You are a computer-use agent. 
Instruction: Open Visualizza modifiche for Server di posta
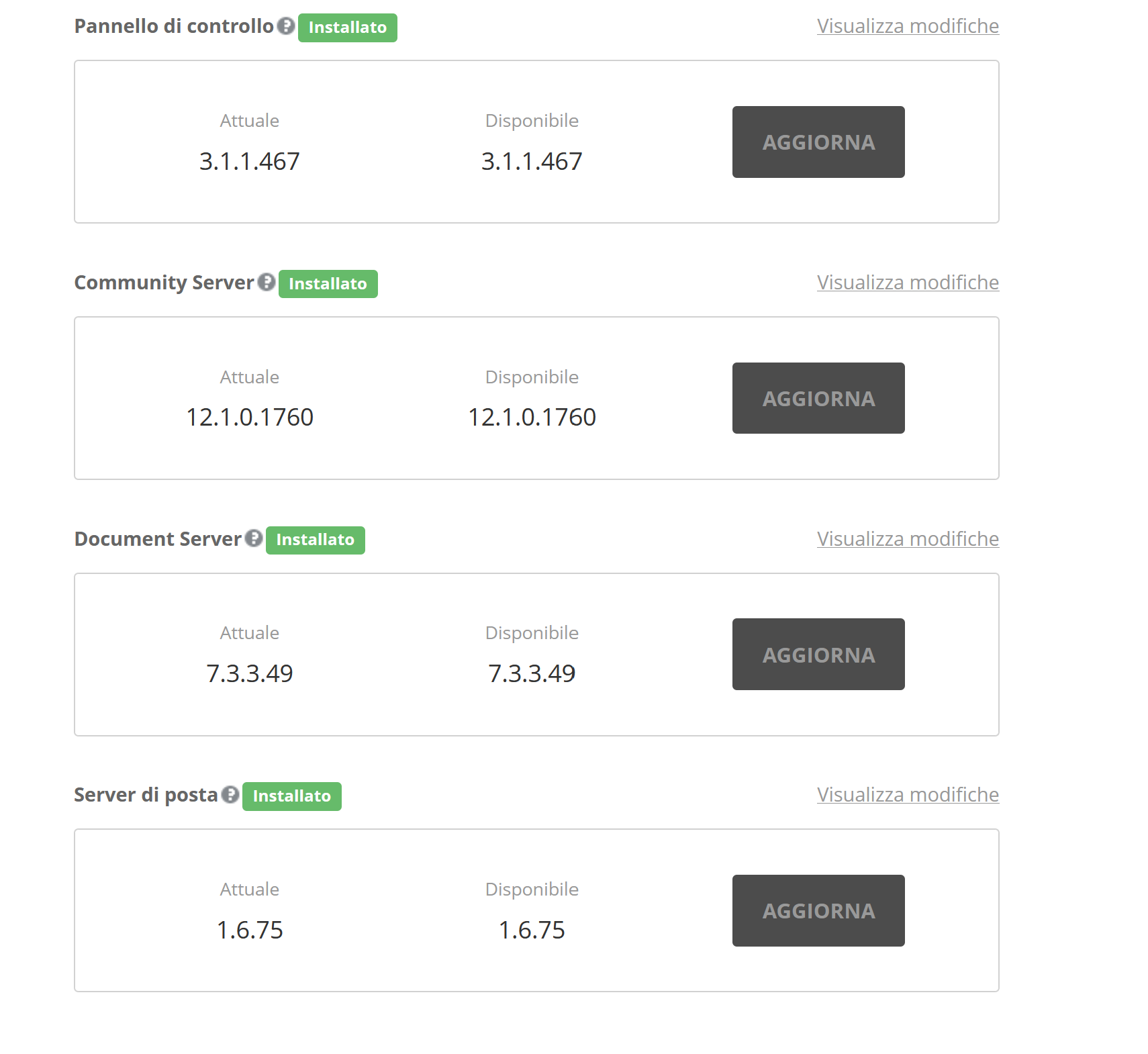point(907,795)
